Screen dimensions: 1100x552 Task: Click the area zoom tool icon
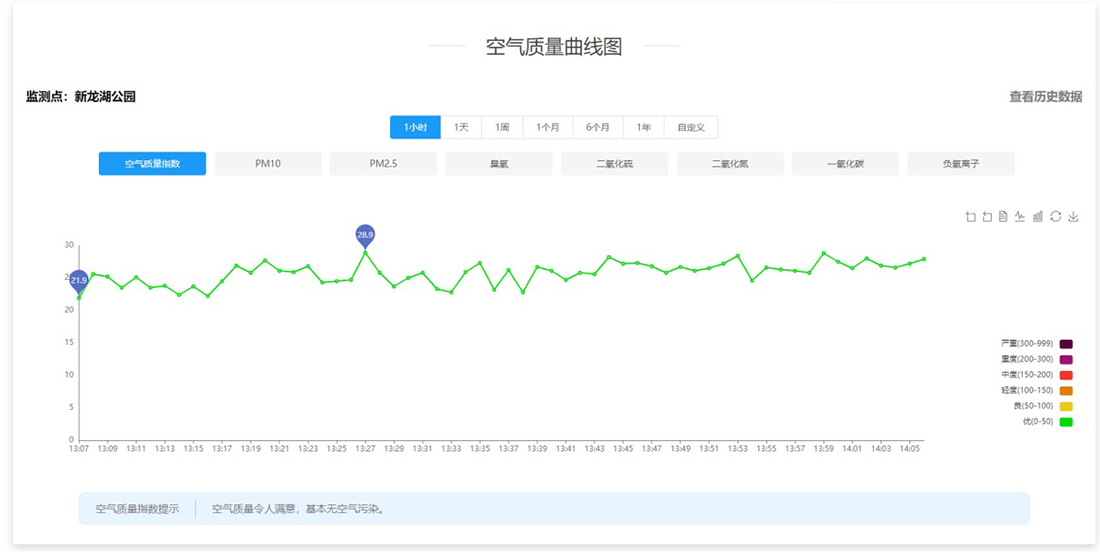(x=970, y=216)
